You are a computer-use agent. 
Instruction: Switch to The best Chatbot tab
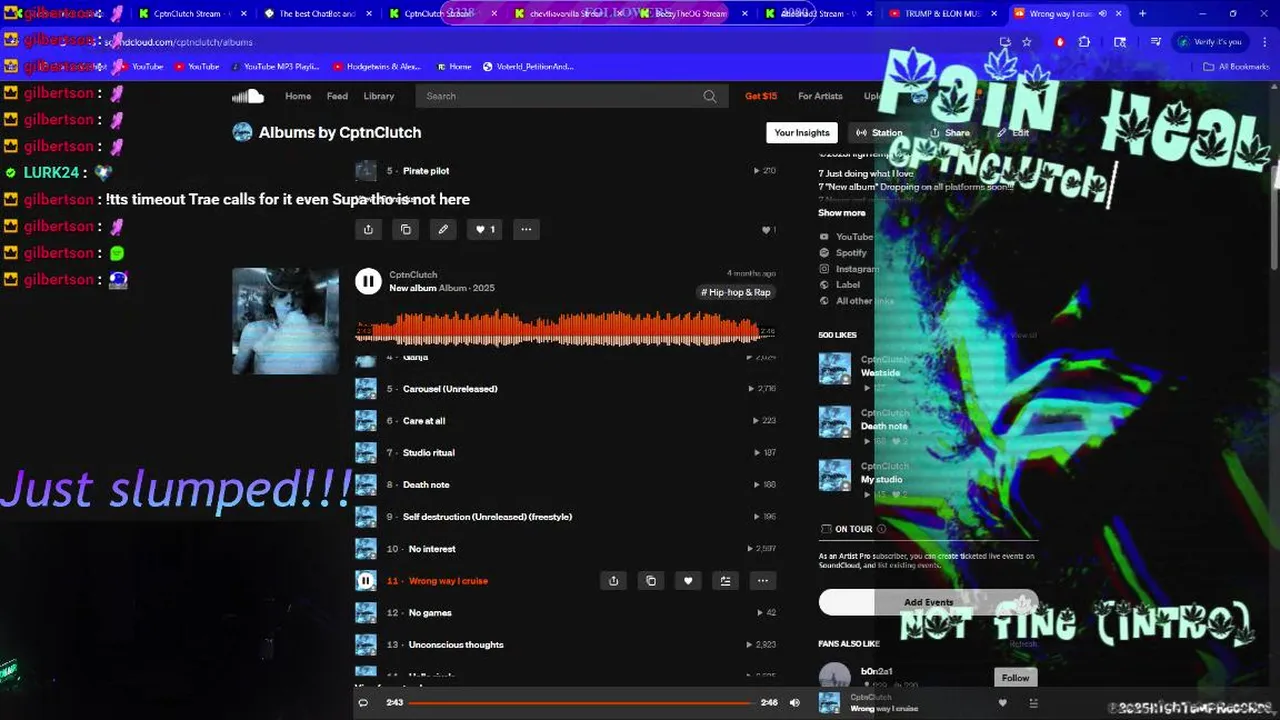coord(317,14)
